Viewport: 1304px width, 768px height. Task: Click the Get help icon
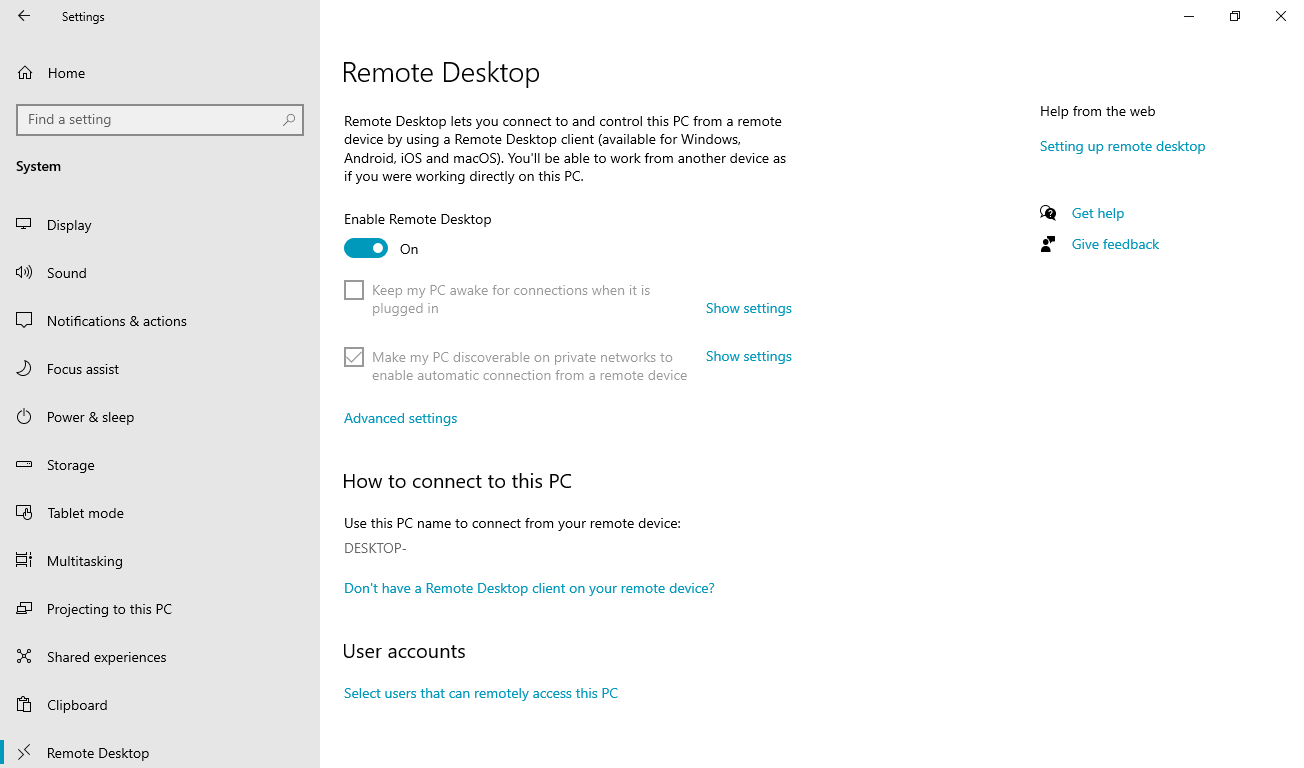(x=1047, y=212)
